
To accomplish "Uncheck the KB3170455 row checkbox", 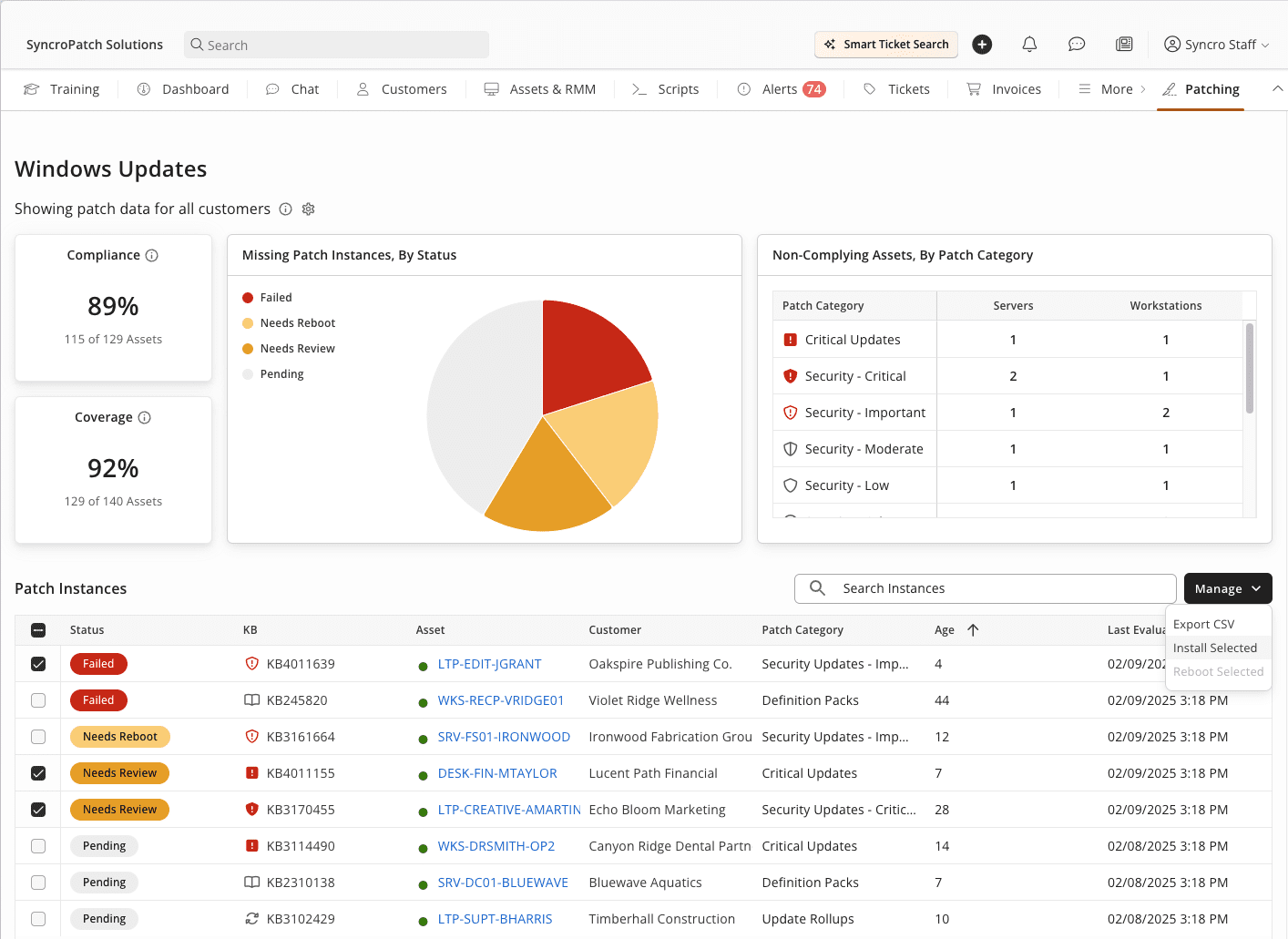I will coord(38,810).
